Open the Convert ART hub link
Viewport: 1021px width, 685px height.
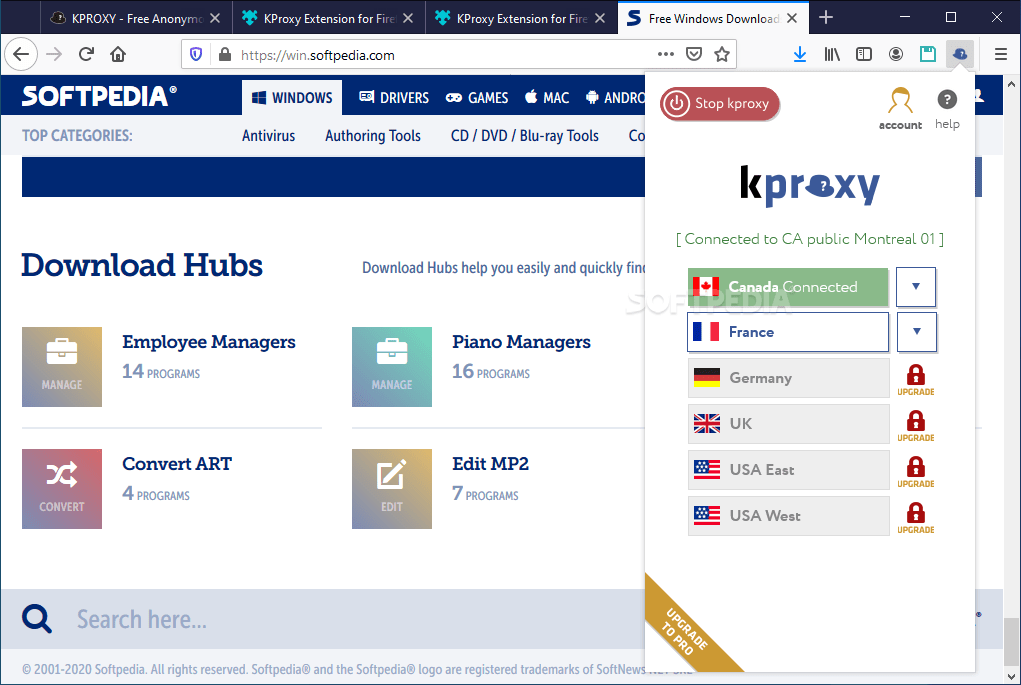coord(177,464)
